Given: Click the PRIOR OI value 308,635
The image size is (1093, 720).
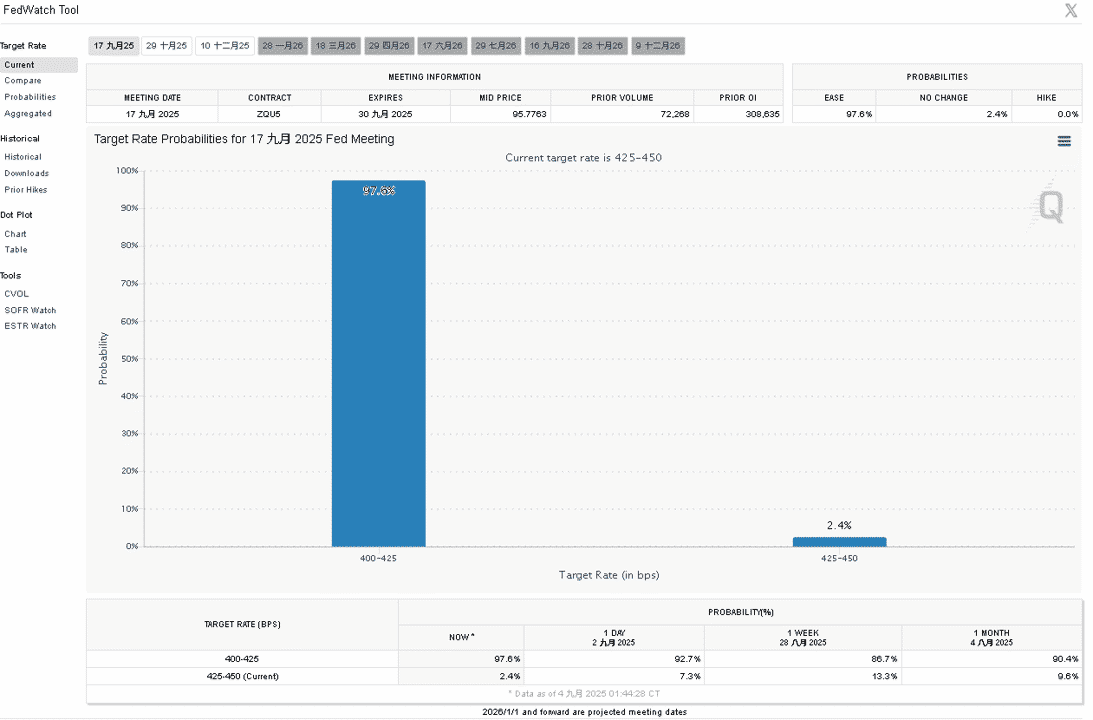Looking at the screenshot, I should click(763, 114).
